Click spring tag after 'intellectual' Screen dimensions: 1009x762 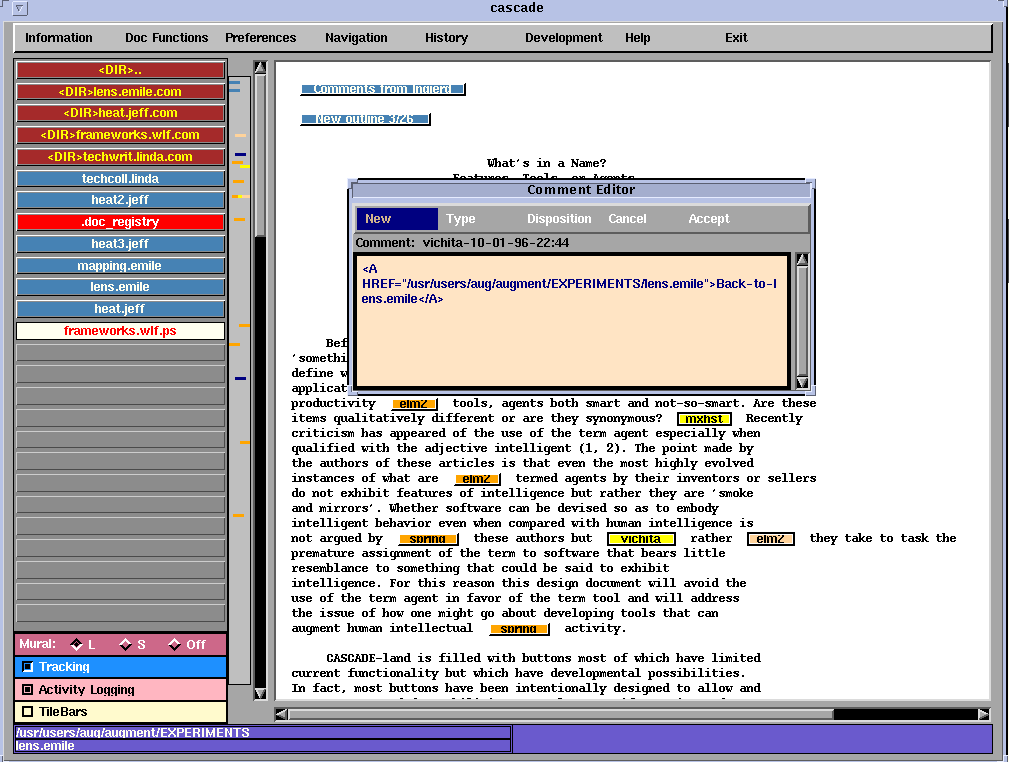[519, 629]
